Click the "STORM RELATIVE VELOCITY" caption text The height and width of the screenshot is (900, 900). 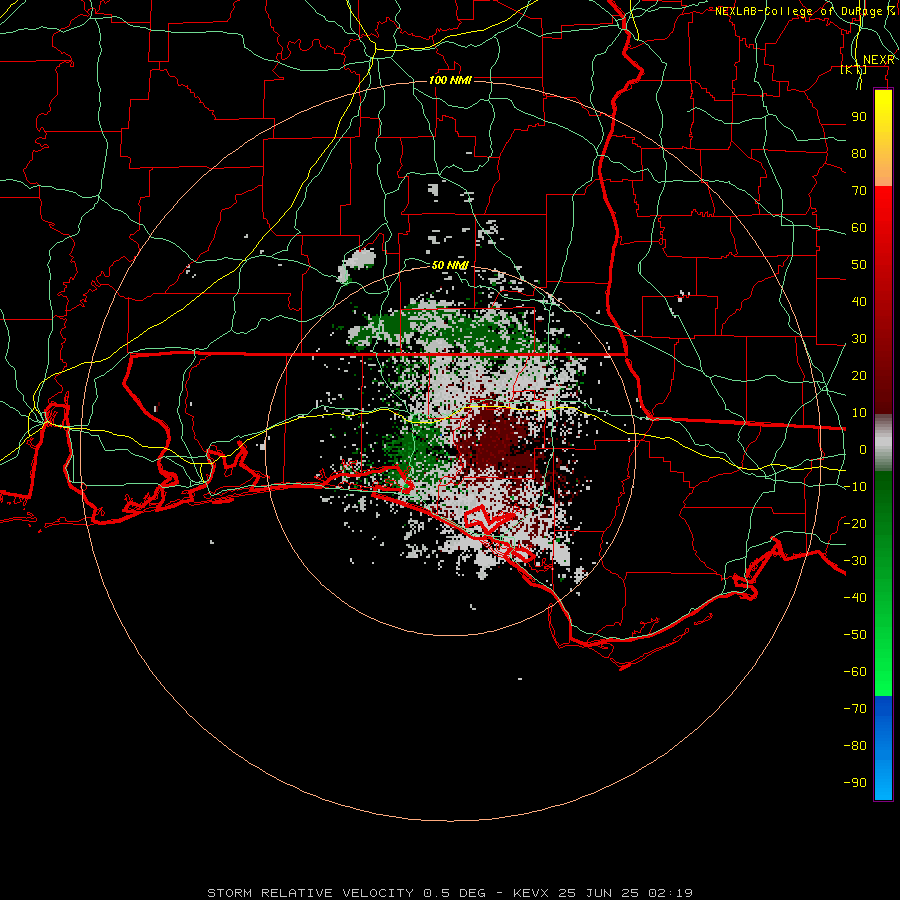click(x=311, y=893)
